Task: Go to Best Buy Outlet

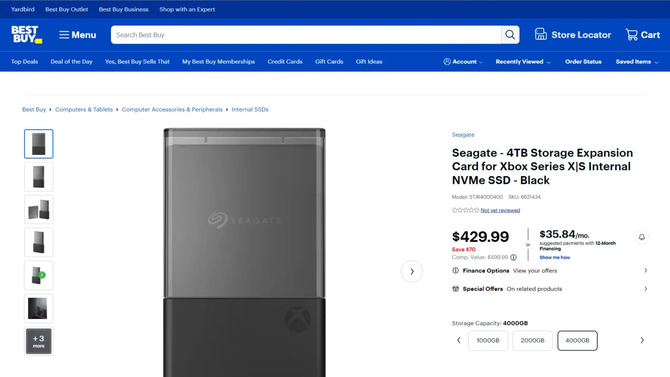Action: [67, 9]
